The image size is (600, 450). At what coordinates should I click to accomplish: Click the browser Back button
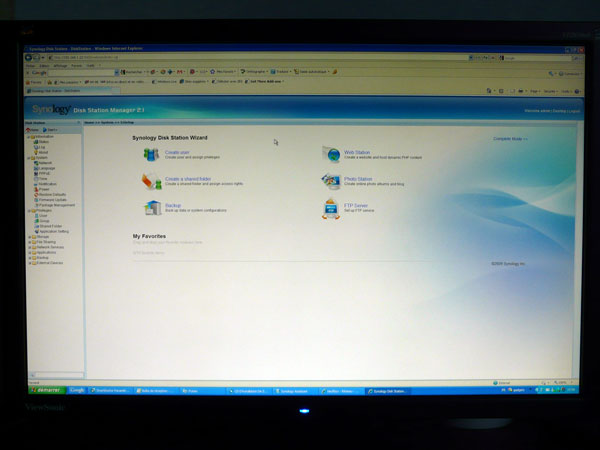coord(28,58)
